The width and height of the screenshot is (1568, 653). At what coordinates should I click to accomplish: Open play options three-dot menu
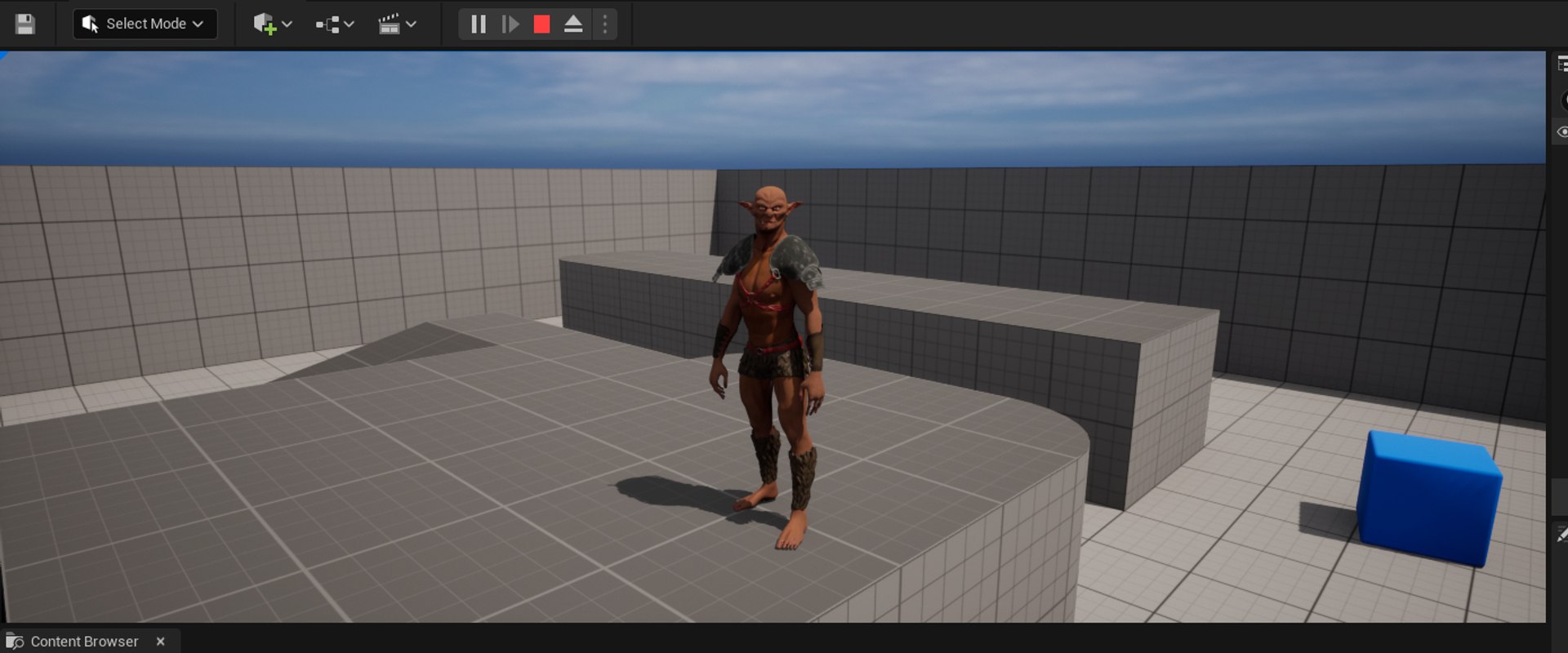pos(605,24)
